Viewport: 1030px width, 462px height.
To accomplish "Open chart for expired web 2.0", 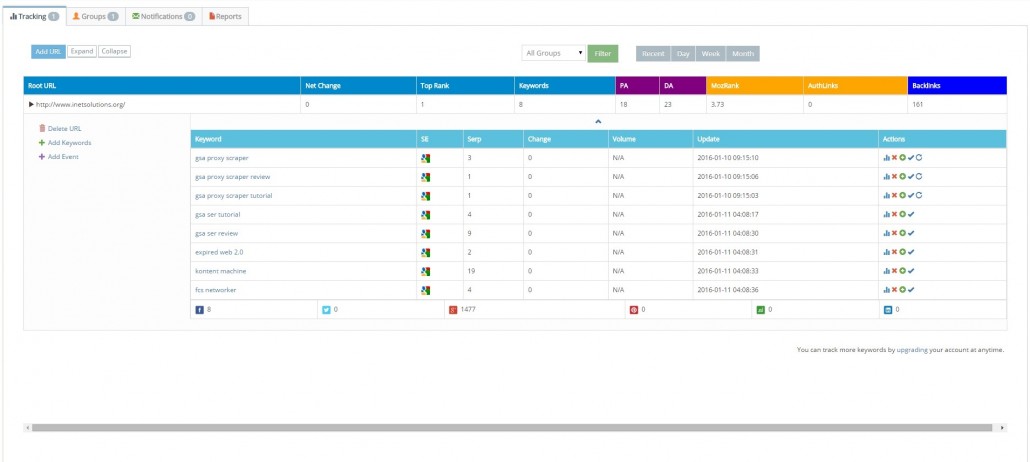I will pyautogui.click(x=887, y=252).
